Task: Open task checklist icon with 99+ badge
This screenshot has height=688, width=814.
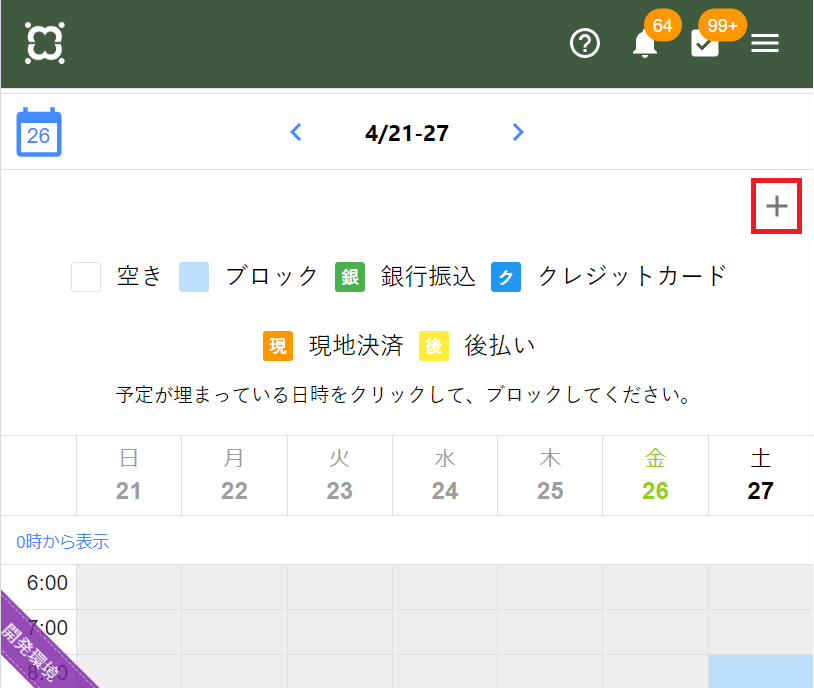Action: 705,44
